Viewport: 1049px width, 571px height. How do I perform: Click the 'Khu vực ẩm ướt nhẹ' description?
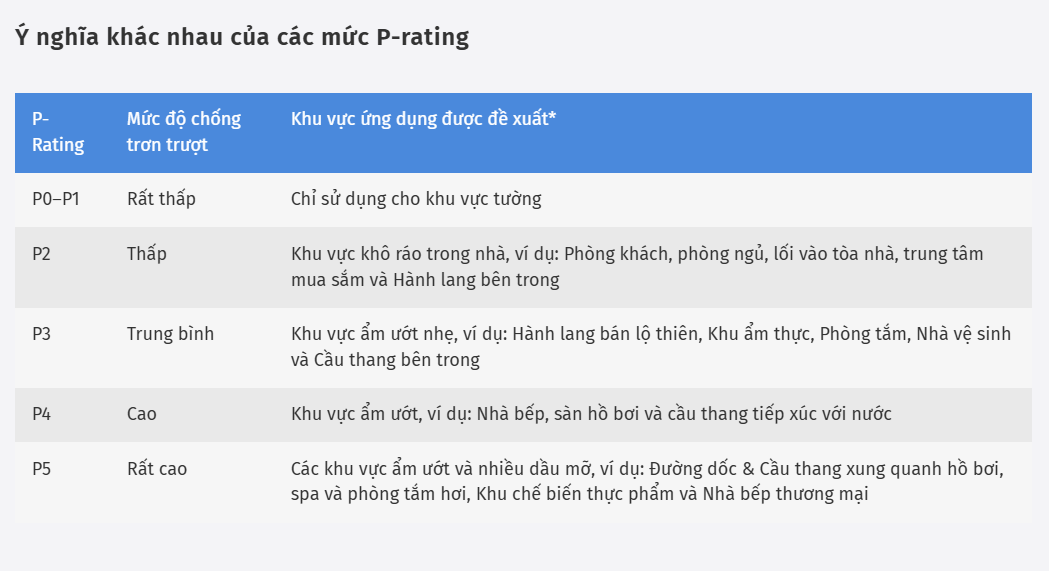375,334
